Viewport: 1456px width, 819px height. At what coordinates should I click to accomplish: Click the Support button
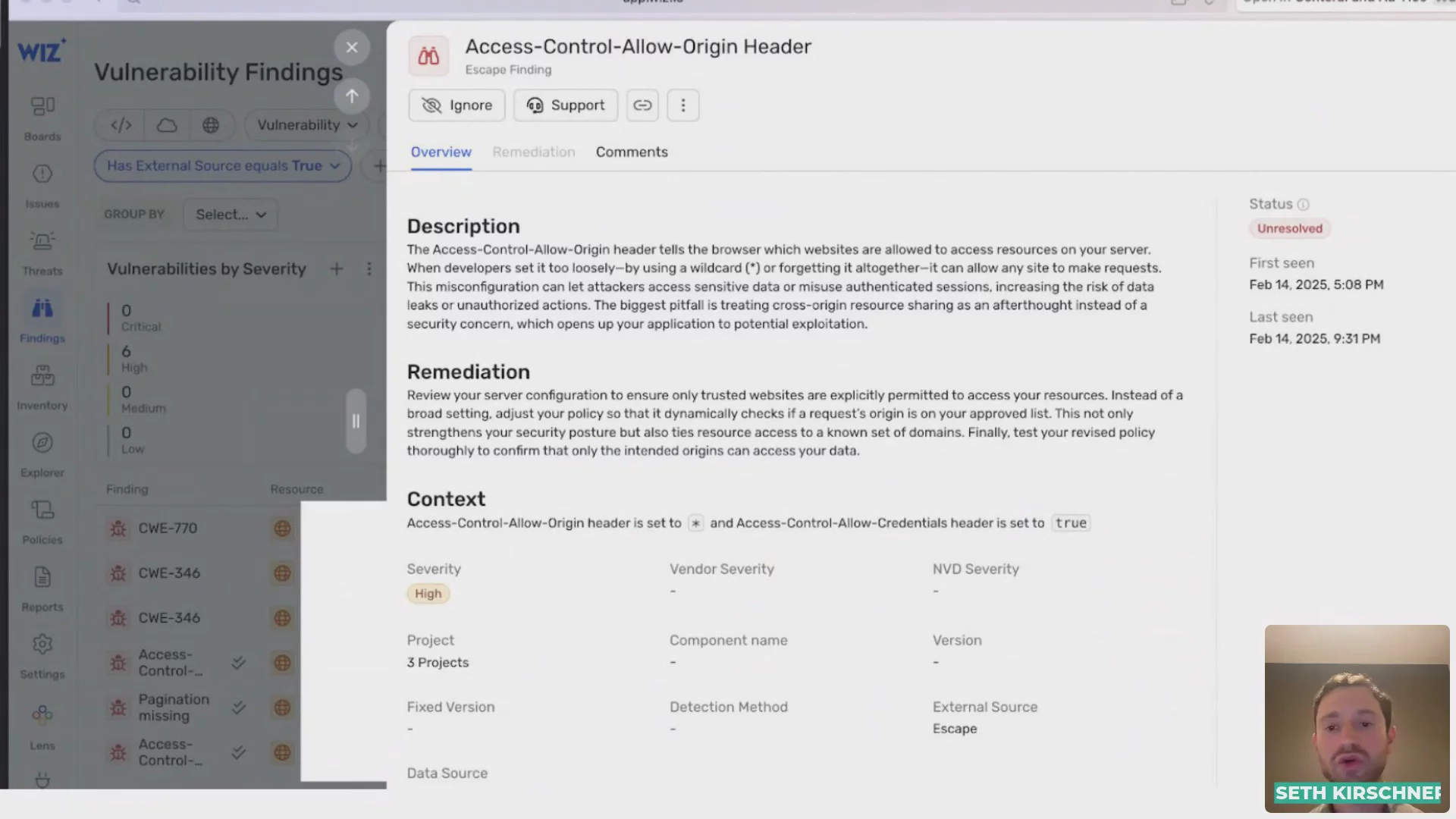point(566,105)
